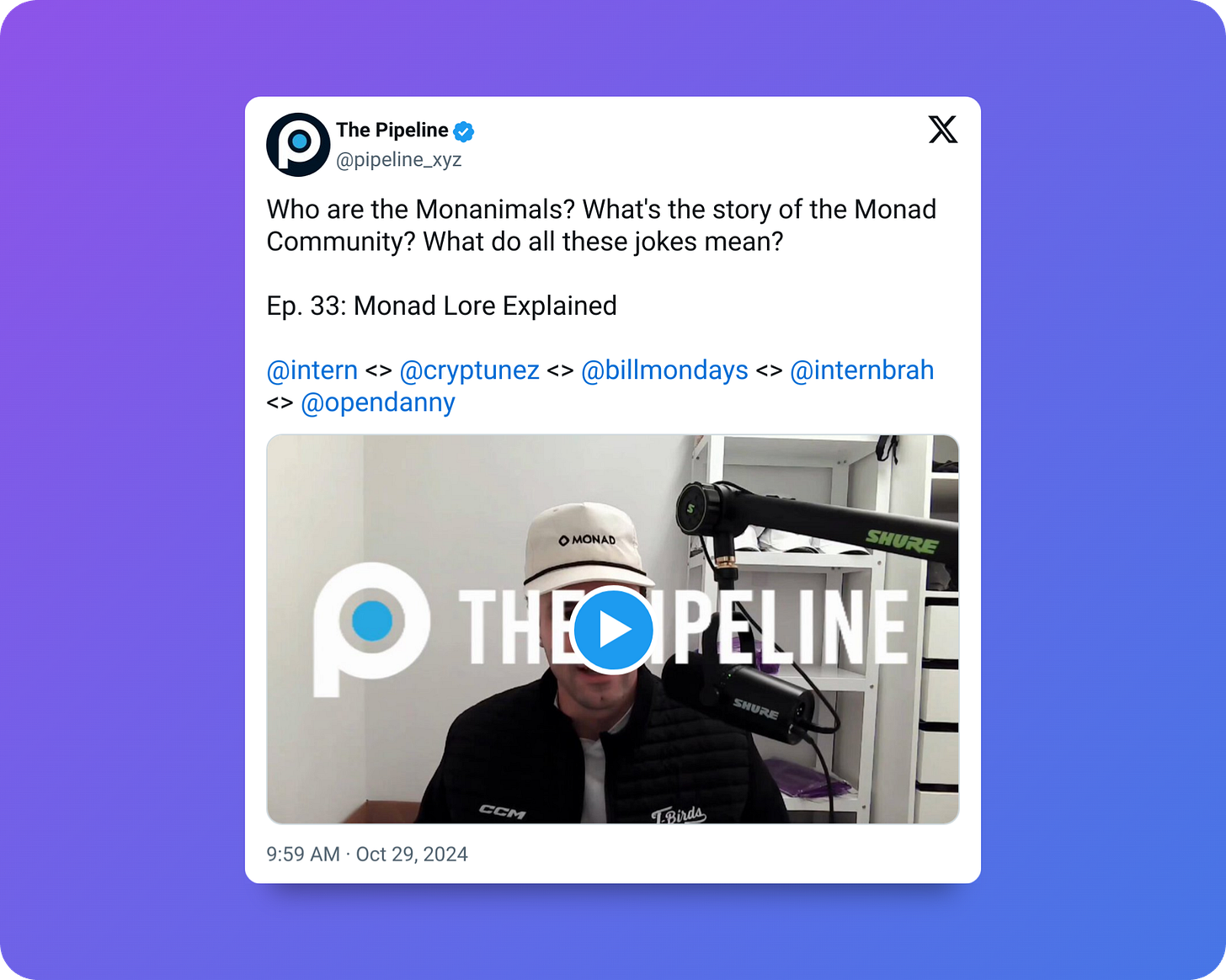
Task: Open the @intern mention
Action: tap(312, 370)
